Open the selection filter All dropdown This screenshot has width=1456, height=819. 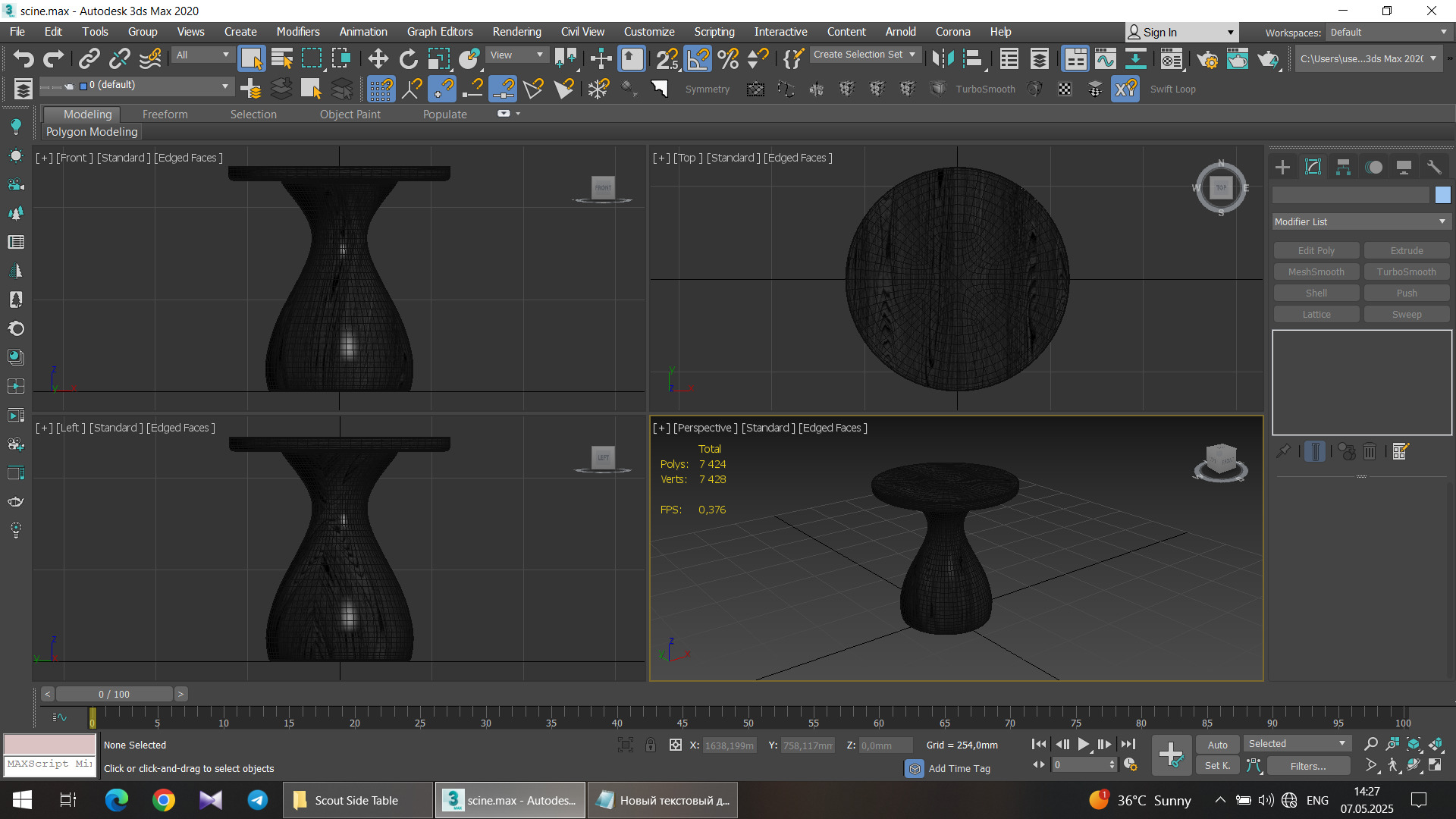pos(202,55)
